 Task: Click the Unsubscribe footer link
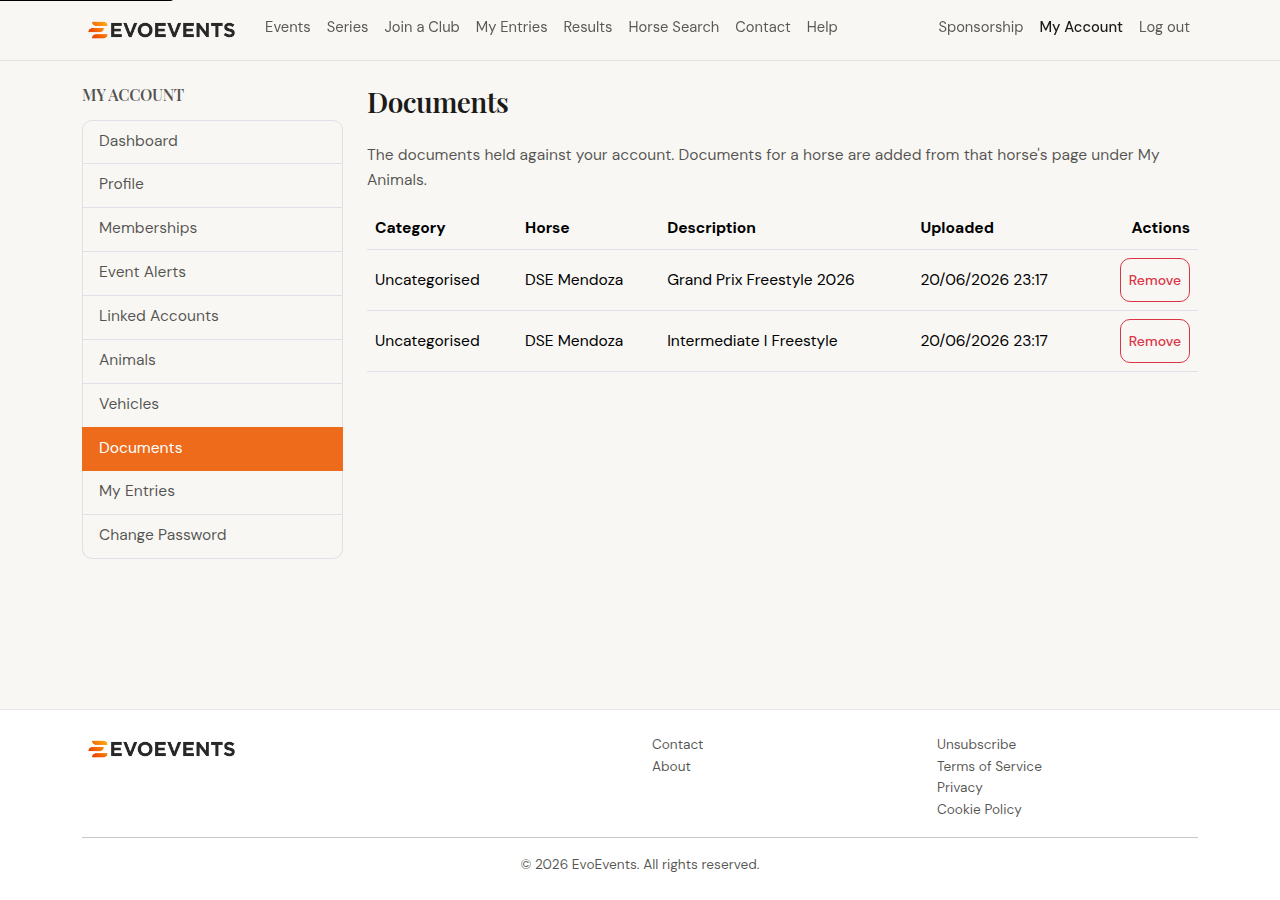click(x=976, y=745)
